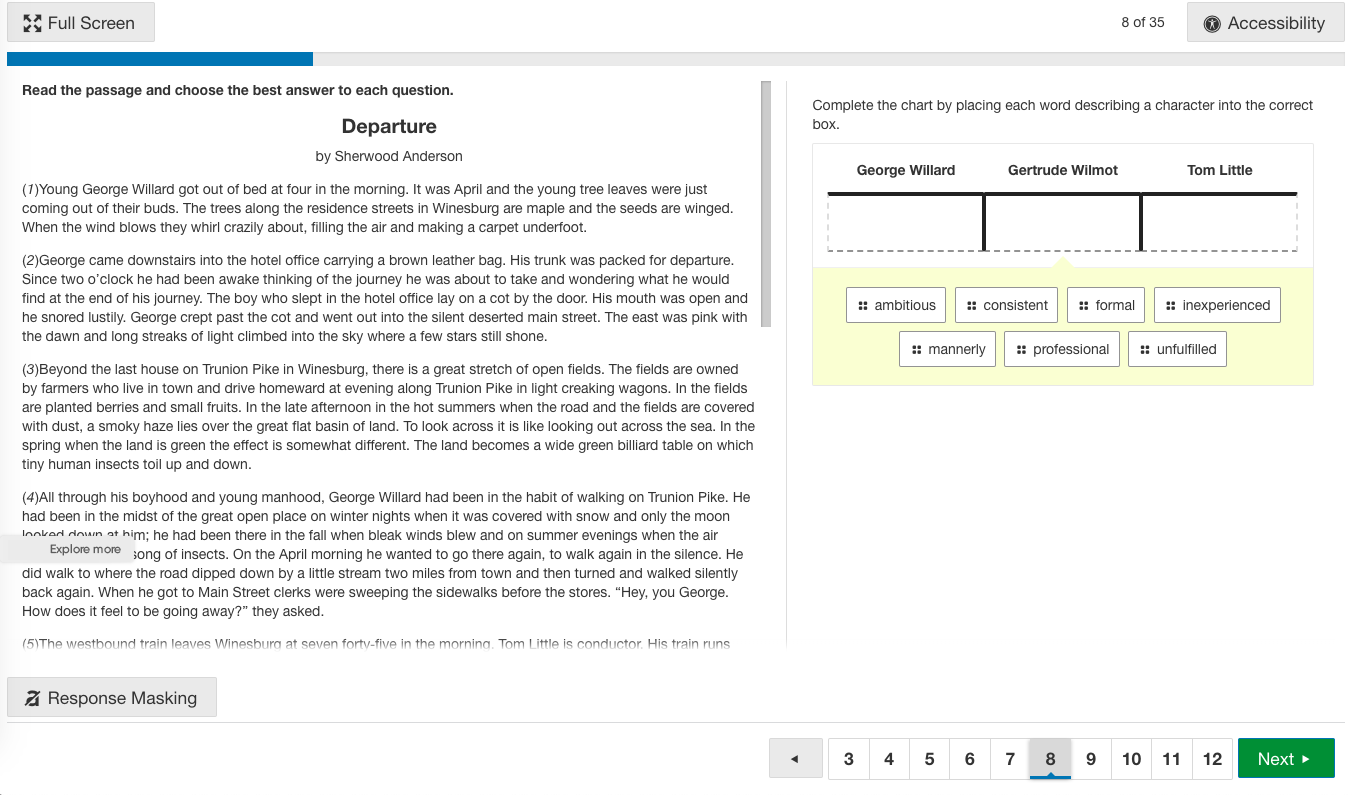Click the 'Tom Little' column heading
The height and width of the screenshot is (795, 1352).
(1220, 170)
